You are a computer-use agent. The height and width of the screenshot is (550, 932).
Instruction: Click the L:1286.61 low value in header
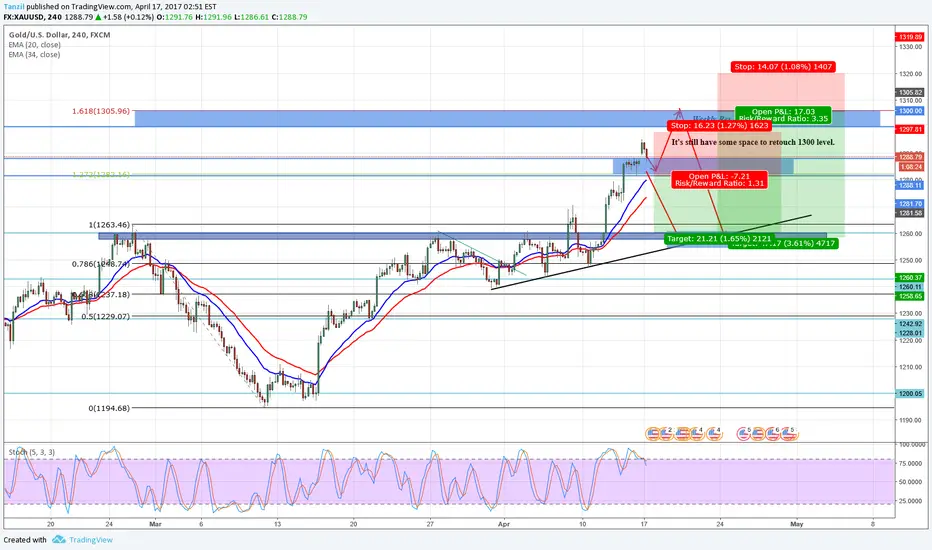(x=251, y=17)
